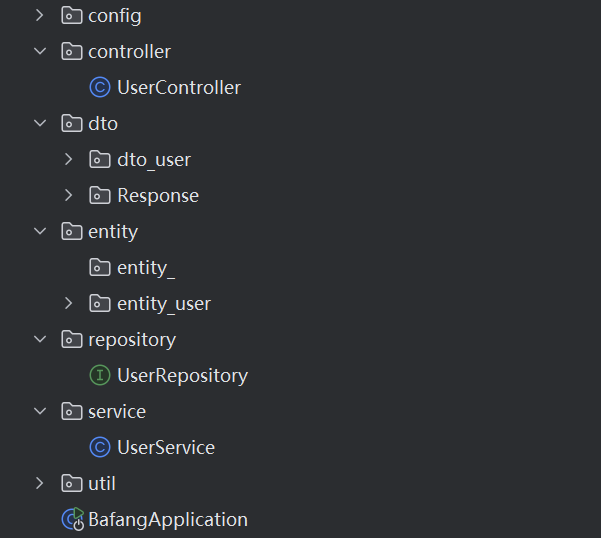The image size is (601, 538).
Task: Select the service package label
Action: 117,412
